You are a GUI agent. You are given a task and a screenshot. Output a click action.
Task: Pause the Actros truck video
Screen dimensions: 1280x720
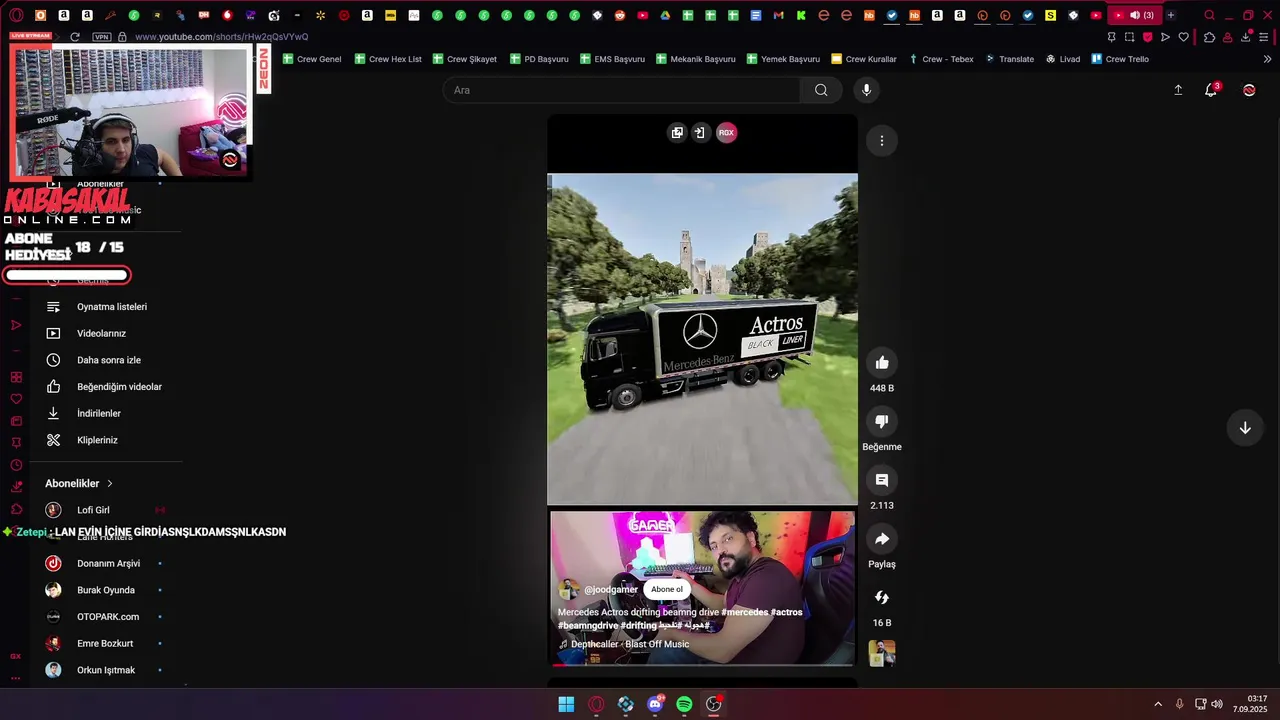702,339
